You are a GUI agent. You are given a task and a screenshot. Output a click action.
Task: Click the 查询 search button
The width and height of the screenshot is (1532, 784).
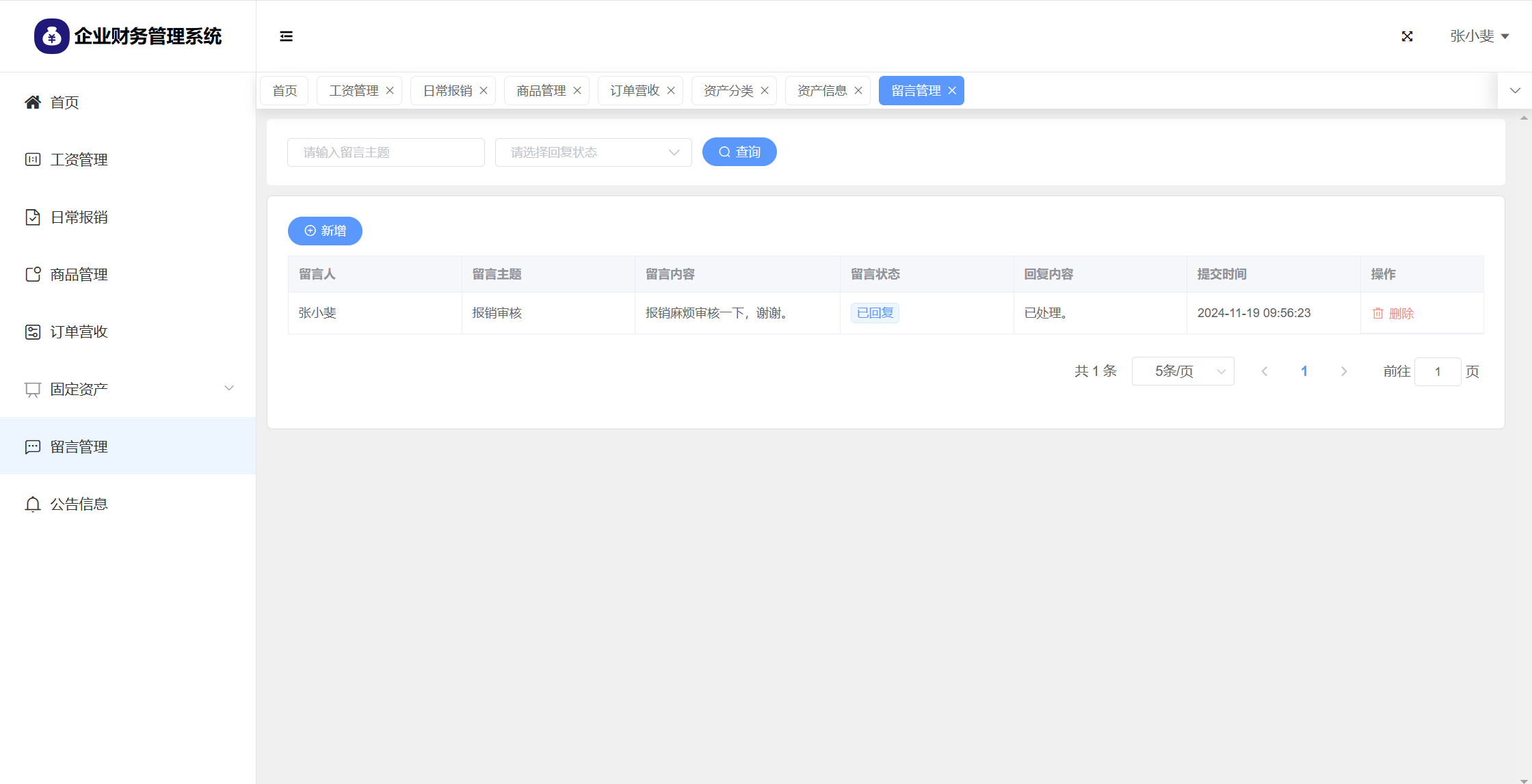[739, 152]
